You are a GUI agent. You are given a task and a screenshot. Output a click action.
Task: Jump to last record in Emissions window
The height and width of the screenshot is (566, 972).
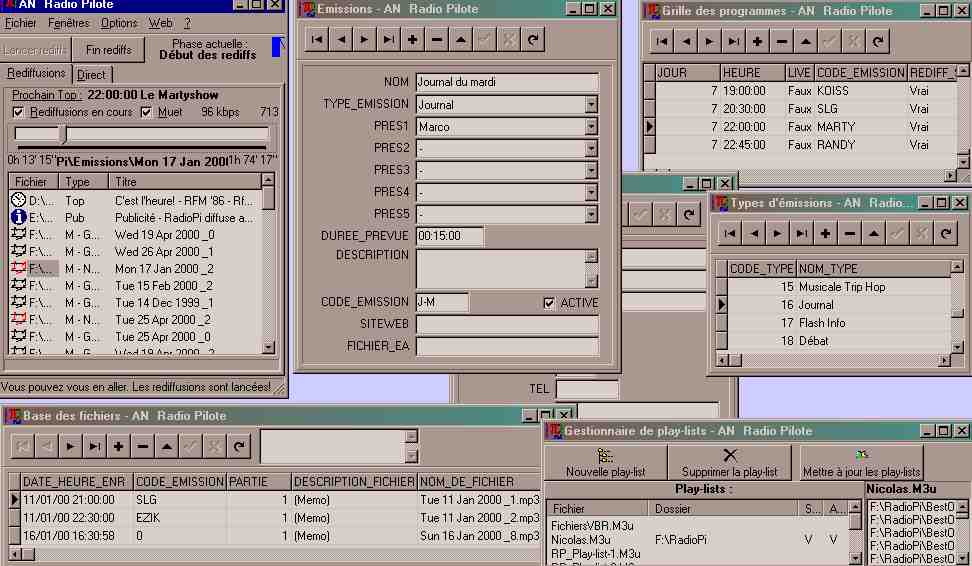coord(389,40)
